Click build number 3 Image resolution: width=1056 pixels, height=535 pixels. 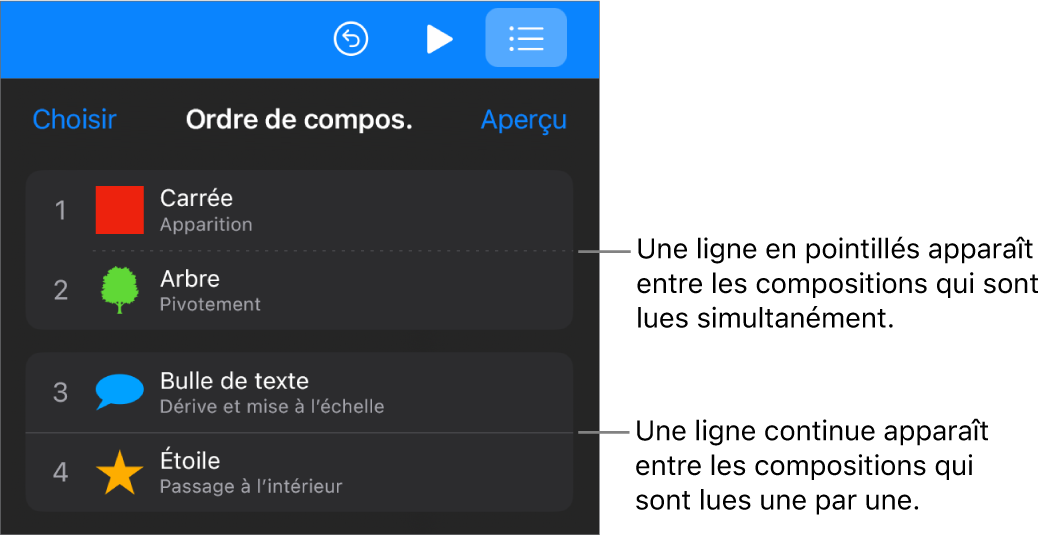coord(61,391)
